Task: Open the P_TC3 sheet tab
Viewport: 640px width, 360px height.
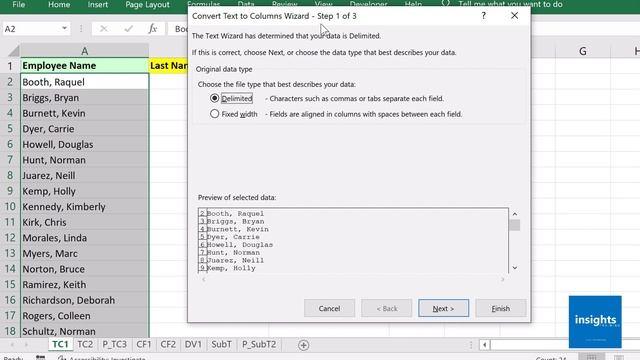Action: coord(114,344)
